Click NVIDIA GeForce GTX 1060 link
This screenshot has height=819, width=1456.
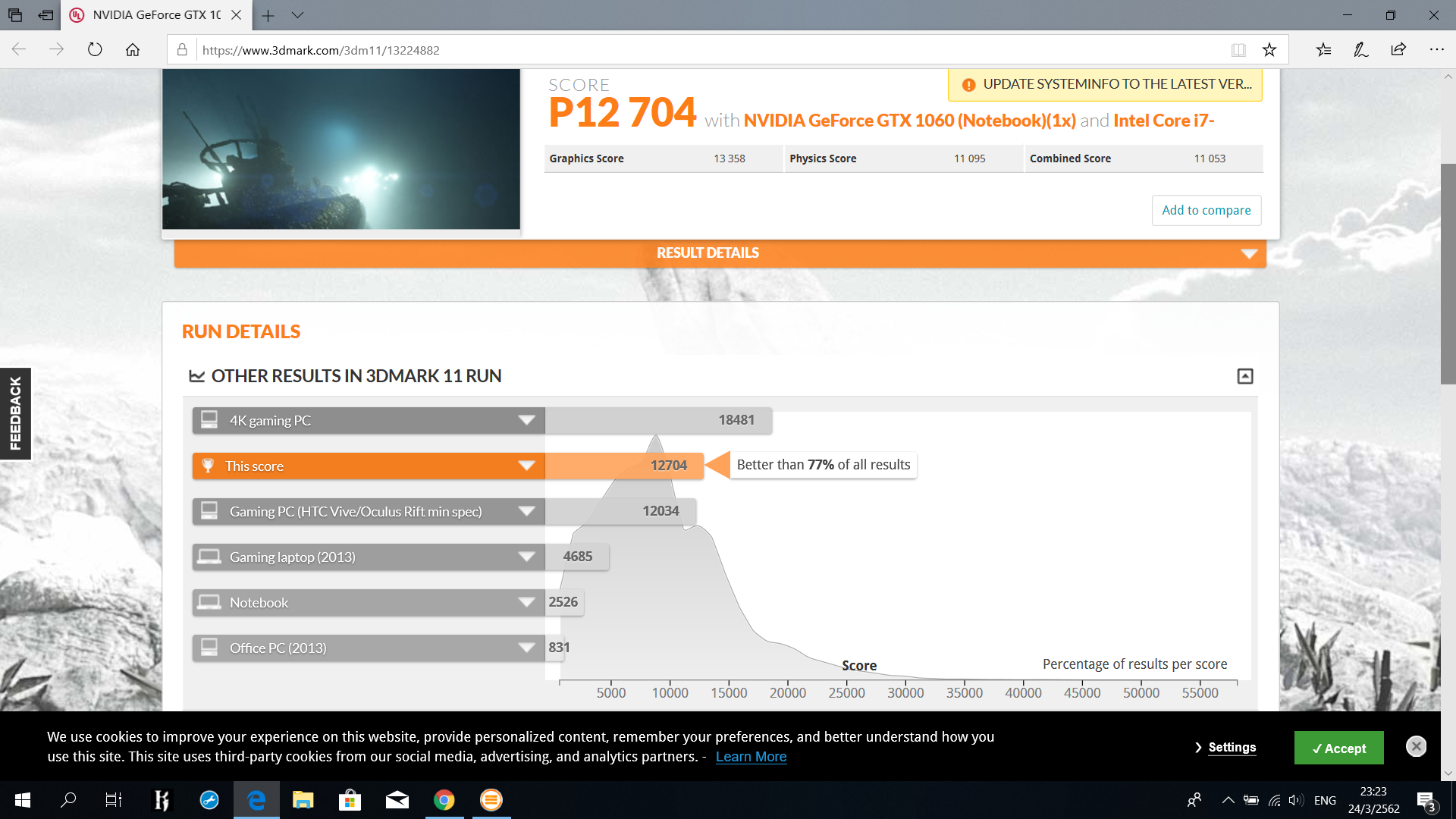[x=909, y=121]
